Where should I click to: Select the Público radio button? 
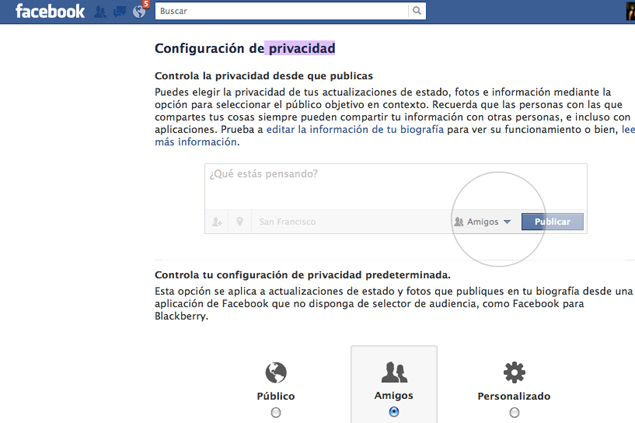point(276,412)
